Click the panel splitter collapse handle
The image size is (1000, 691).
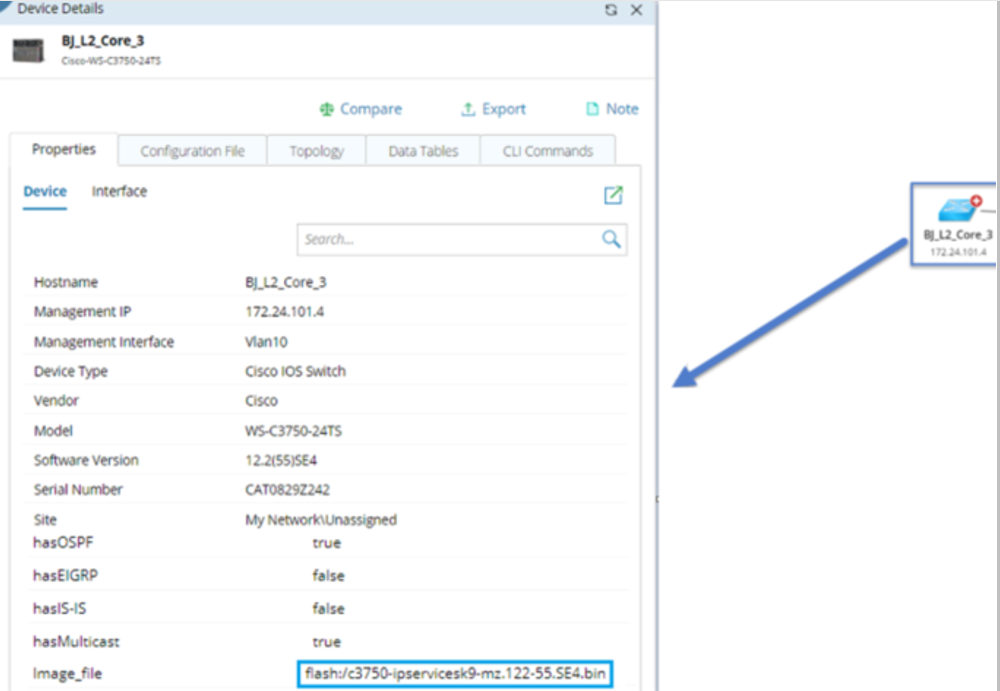point(656,498)
